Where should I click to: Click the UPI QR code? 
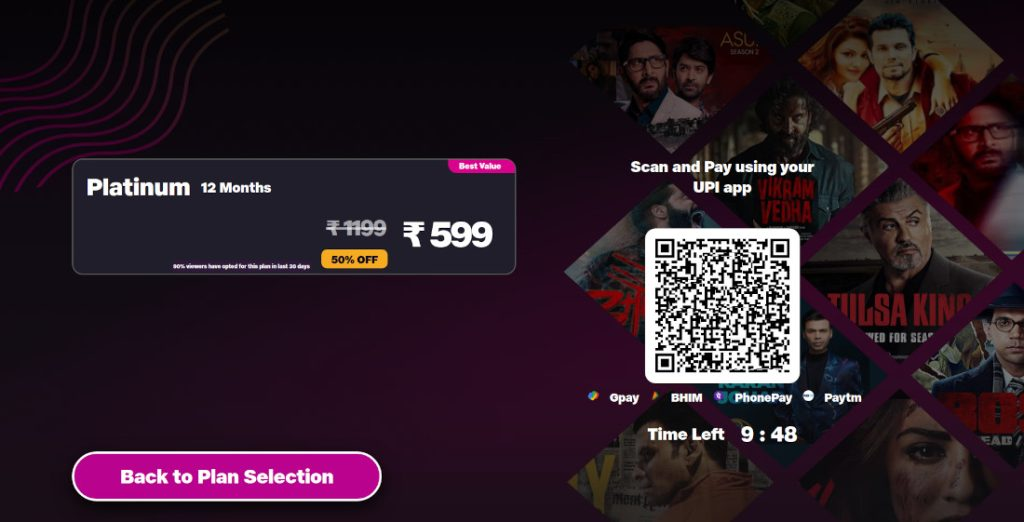722,306
